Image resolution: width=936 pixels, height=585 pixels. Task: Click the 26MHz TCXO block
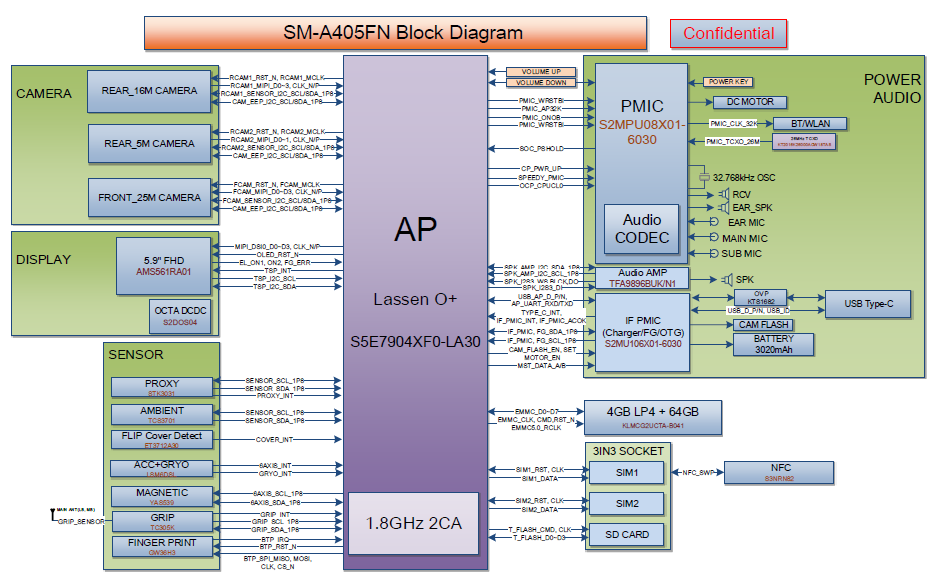803,141
